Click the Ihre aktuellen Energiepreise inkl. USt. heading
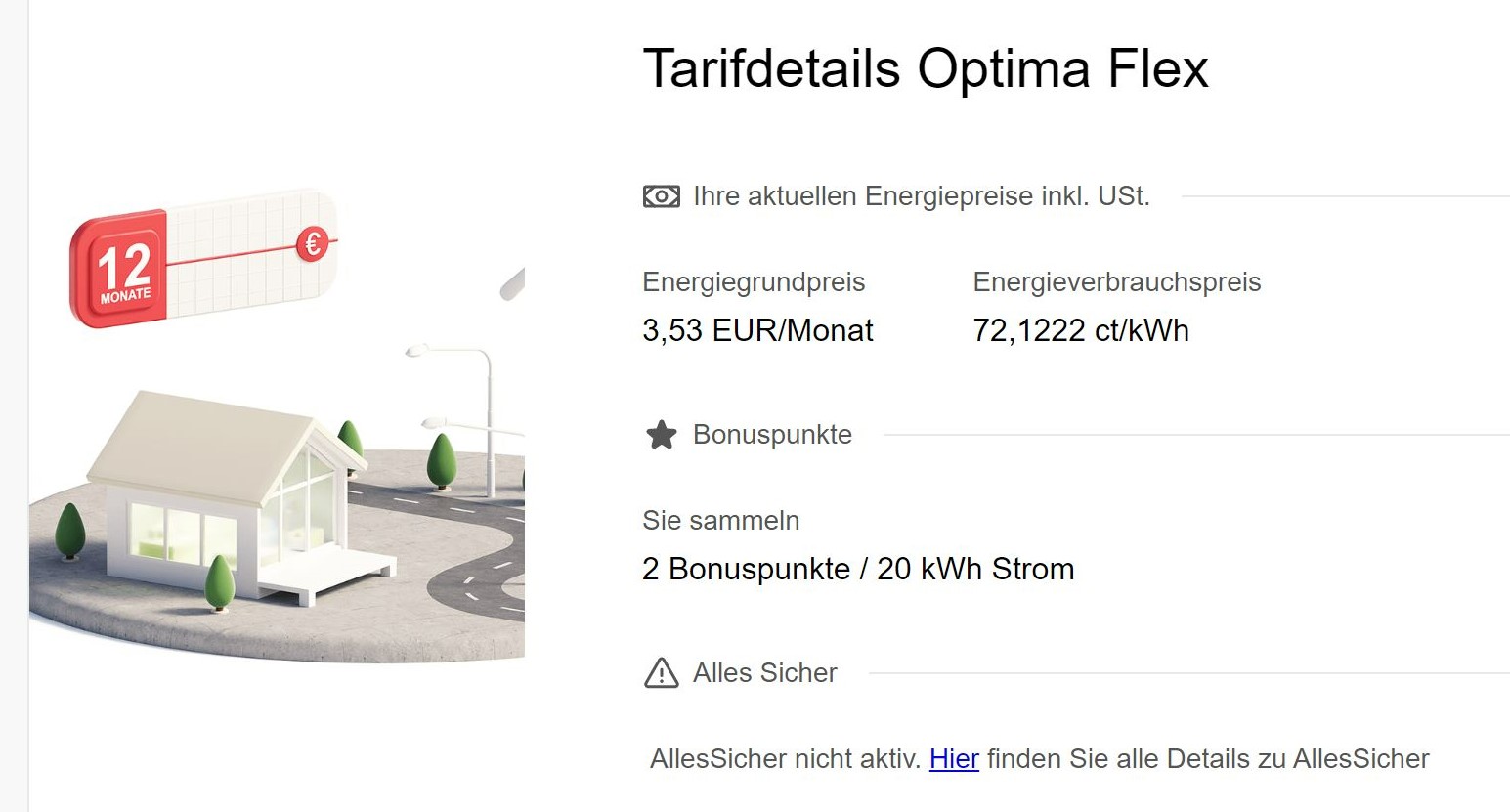This screenshot has height=812, width=1510. pos(922,196)
